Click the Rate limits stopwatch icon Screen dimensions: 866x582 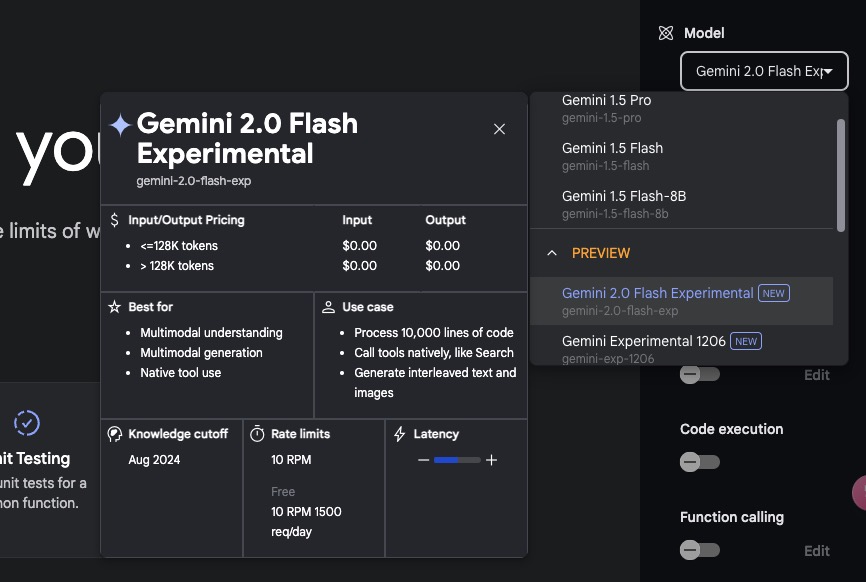pos(257,434)
